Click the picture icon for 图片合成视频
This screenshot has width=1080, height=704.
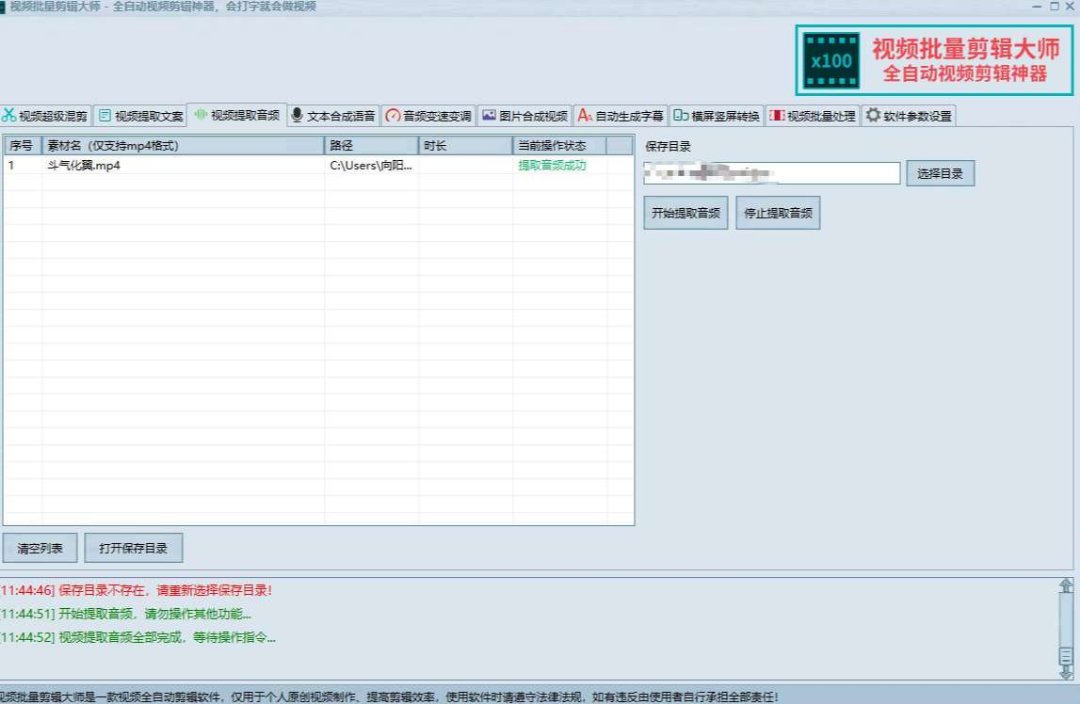pyautogui.click(x=488, y=115)
